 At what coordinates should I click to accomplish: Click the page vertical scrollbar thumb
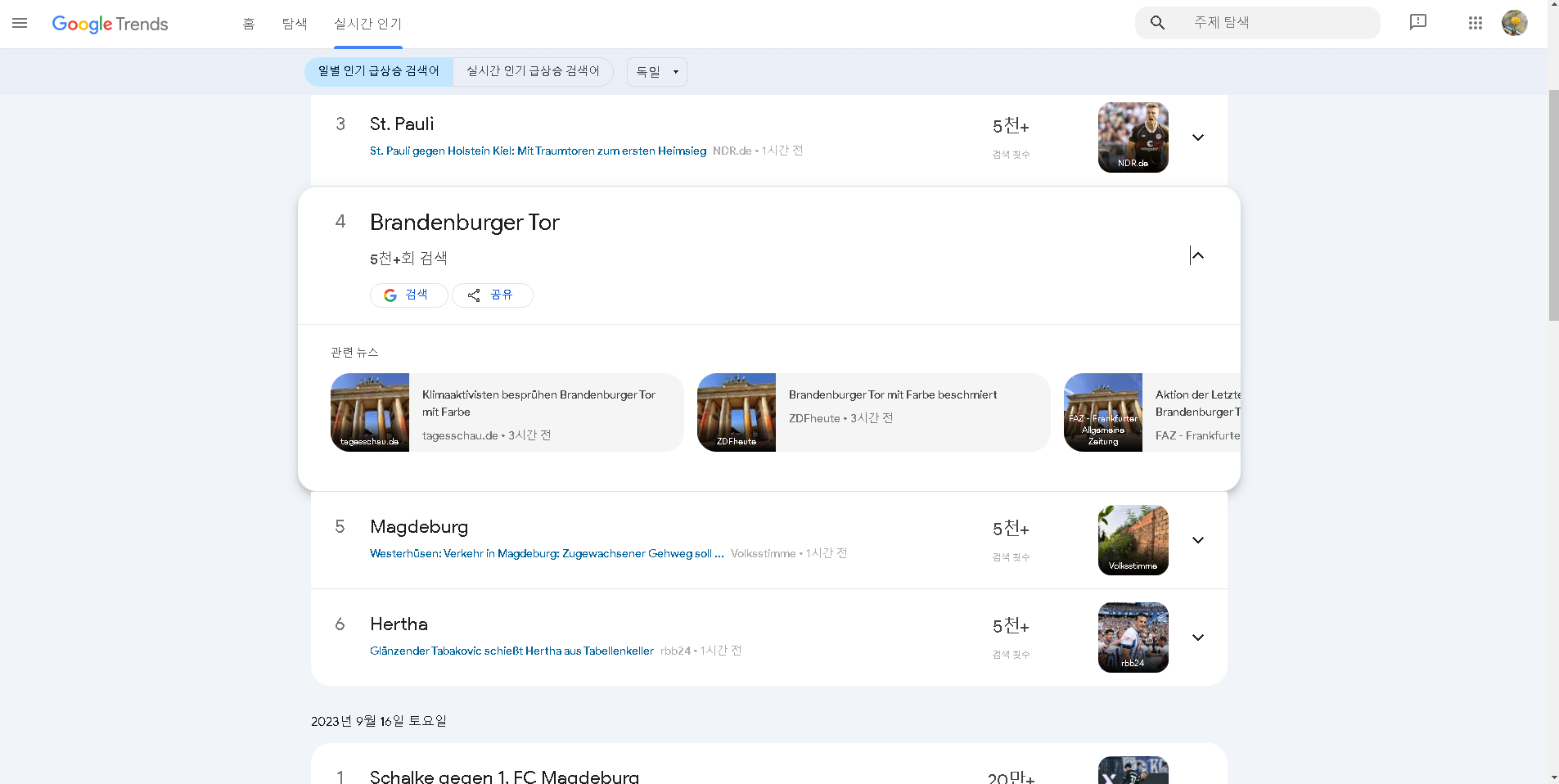(1553, 205)
